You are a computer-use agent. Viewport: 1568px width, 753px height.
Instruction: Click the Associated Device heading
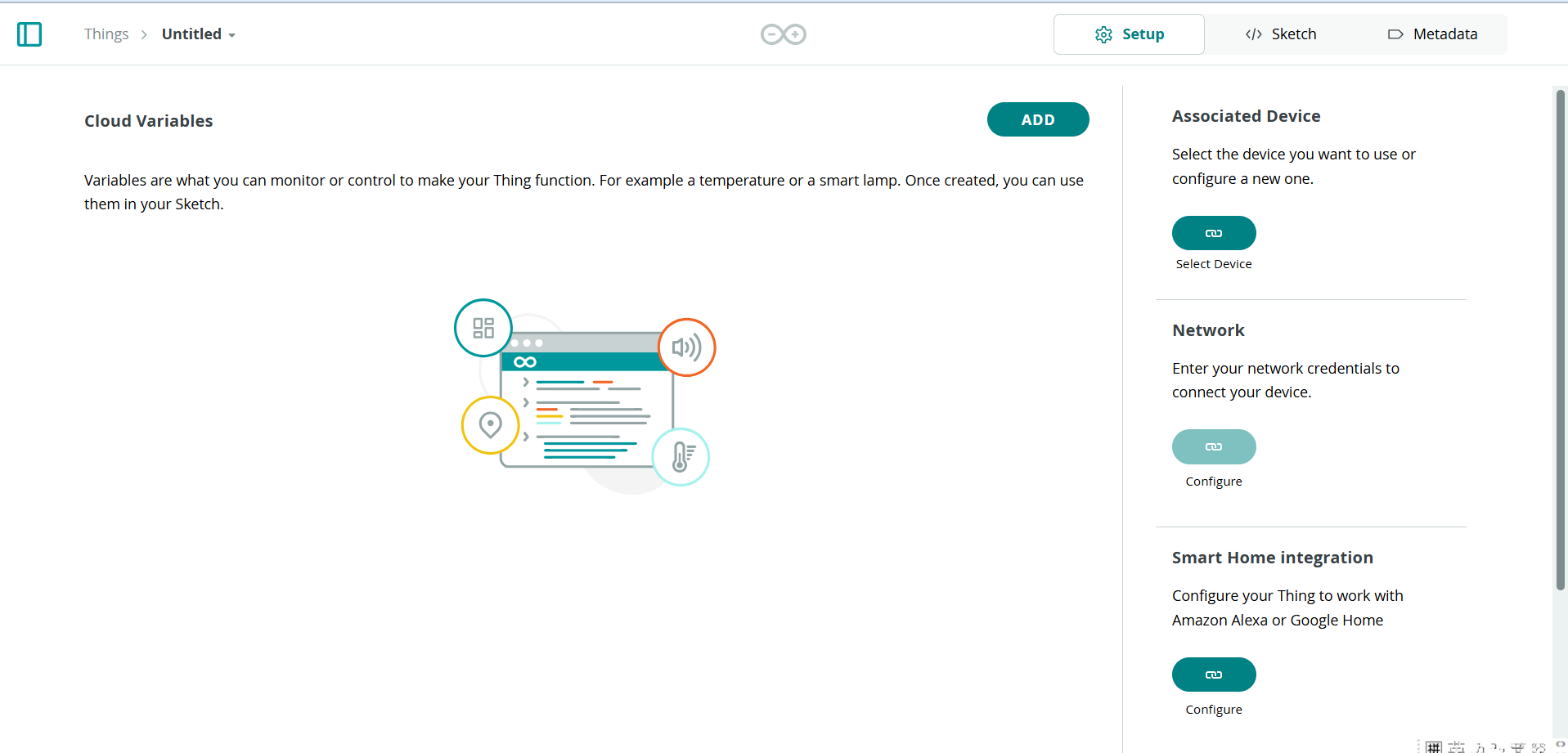(x=1246, y=116)
